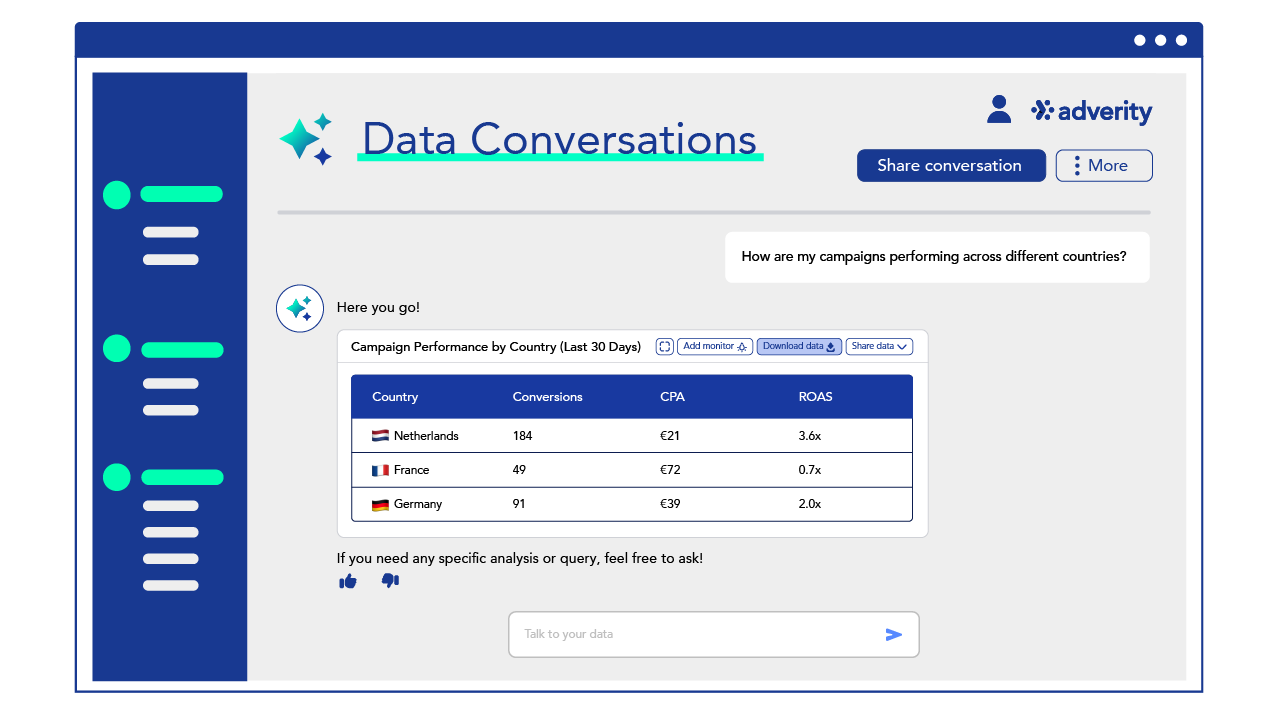Image resolution: width=1280 pixels, height=720 pixels.
Task: Give thumbs up feedback on the response
Action: (x=348, y=580)
